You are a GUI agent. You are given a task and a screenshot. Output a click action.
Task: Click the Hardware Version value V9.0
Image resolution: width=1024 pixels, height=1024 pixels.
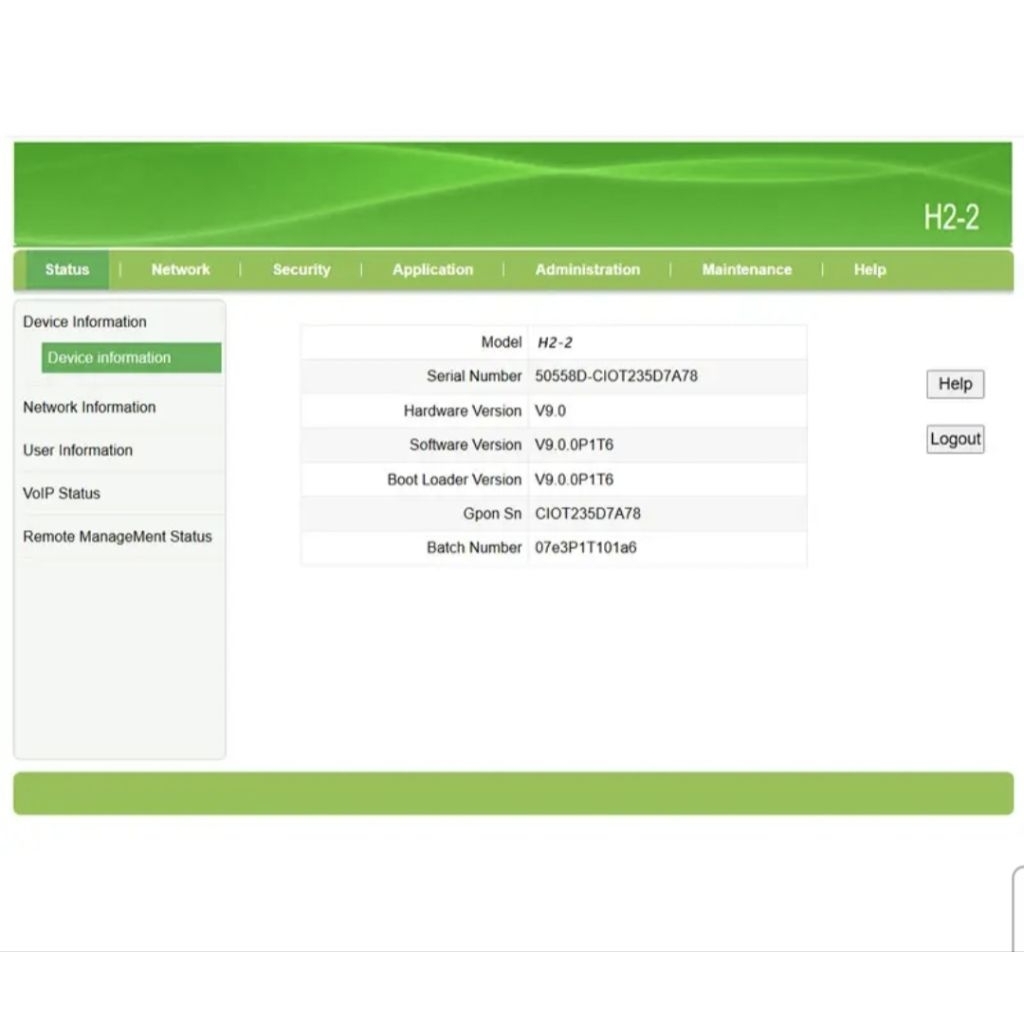(551, 411)
